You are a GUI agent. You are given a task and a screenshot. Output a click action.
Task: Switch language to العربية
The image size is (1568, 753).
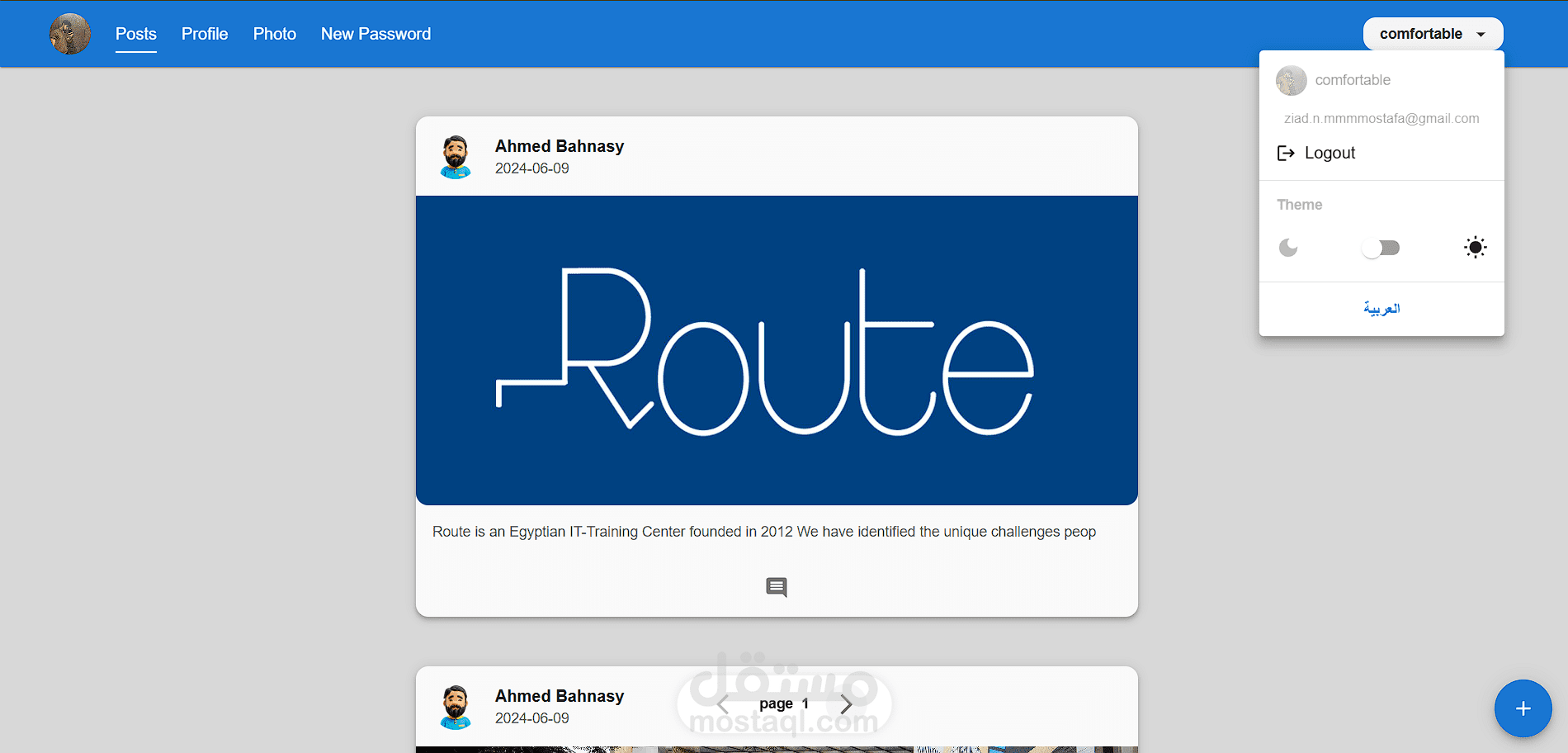click(x=1381, y=309)
